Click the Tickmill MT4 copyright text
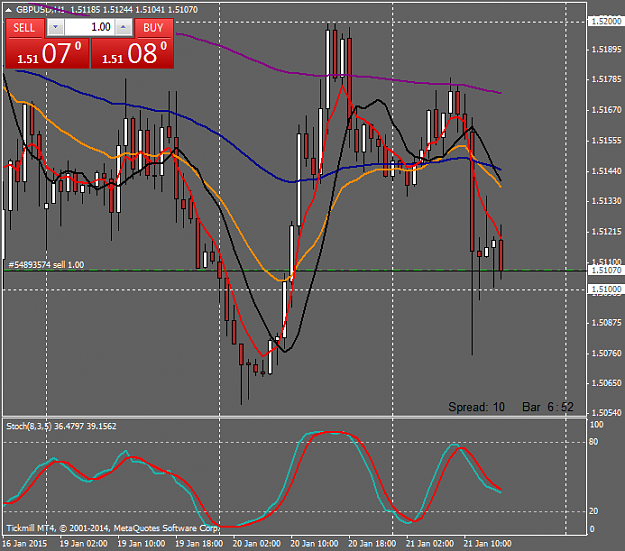 [113, 528]
